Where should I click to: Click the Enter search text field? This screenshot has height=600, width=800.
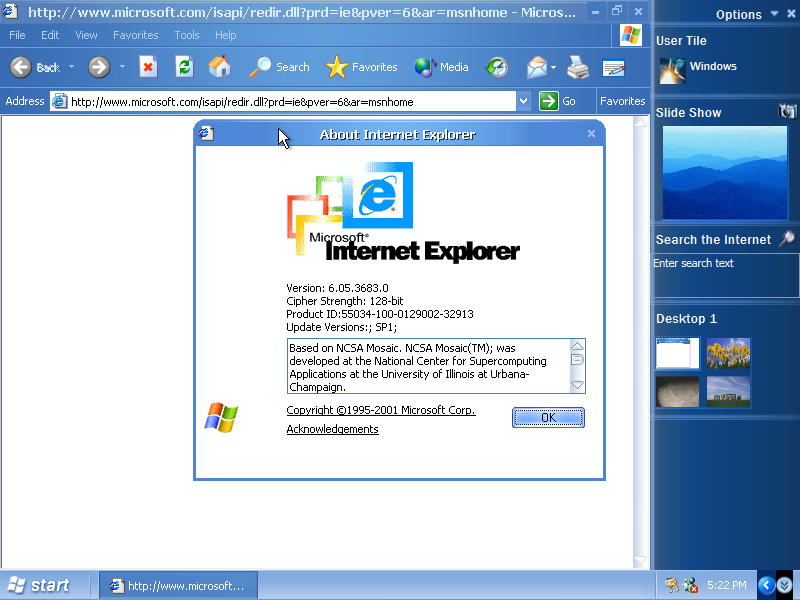(726, 276)
